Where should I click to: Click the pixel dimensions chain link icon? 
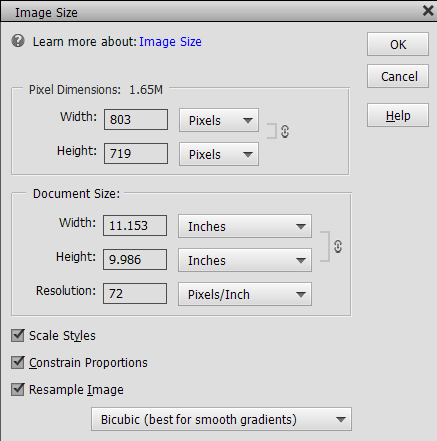click(x=285, y=131)
